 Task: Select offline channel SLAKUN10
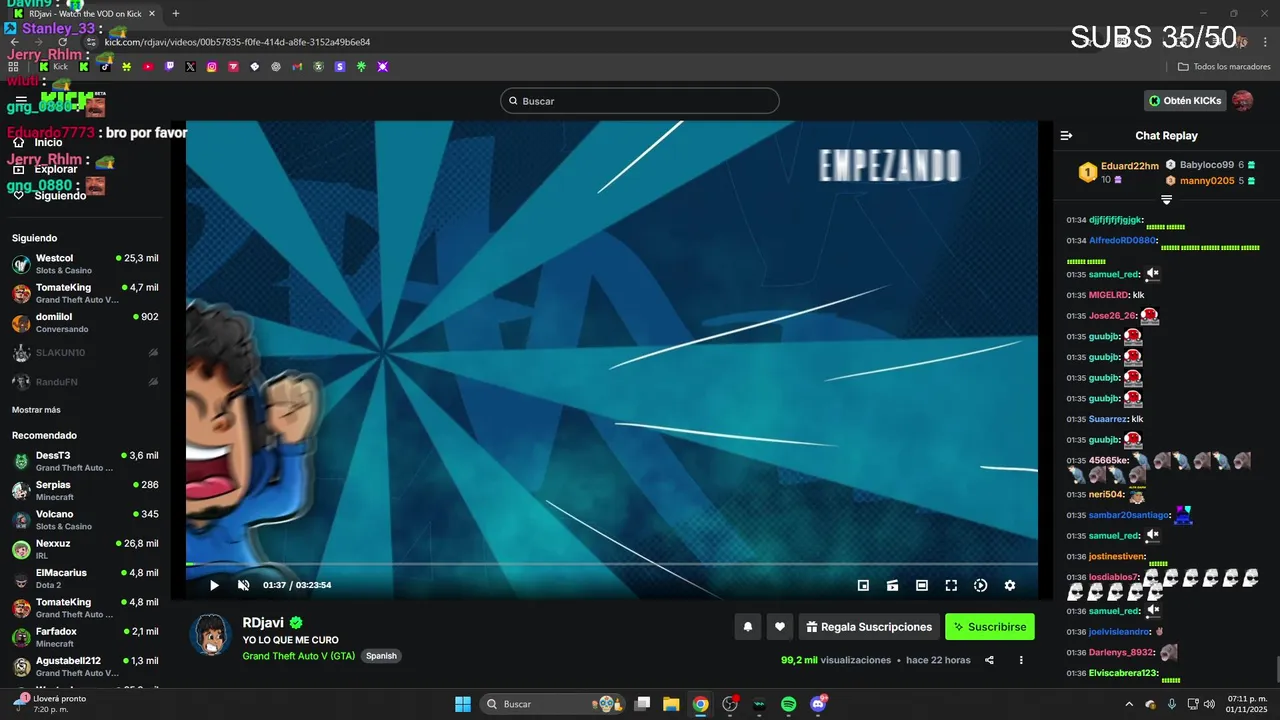pyautogui.click(x=85, y=353)
